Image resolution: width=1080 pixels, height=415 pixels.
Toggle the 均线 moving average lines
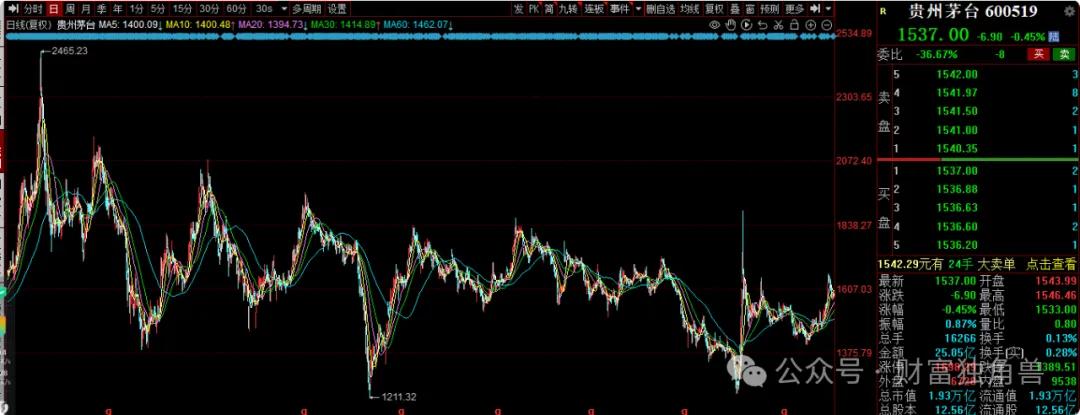point(689,9)
